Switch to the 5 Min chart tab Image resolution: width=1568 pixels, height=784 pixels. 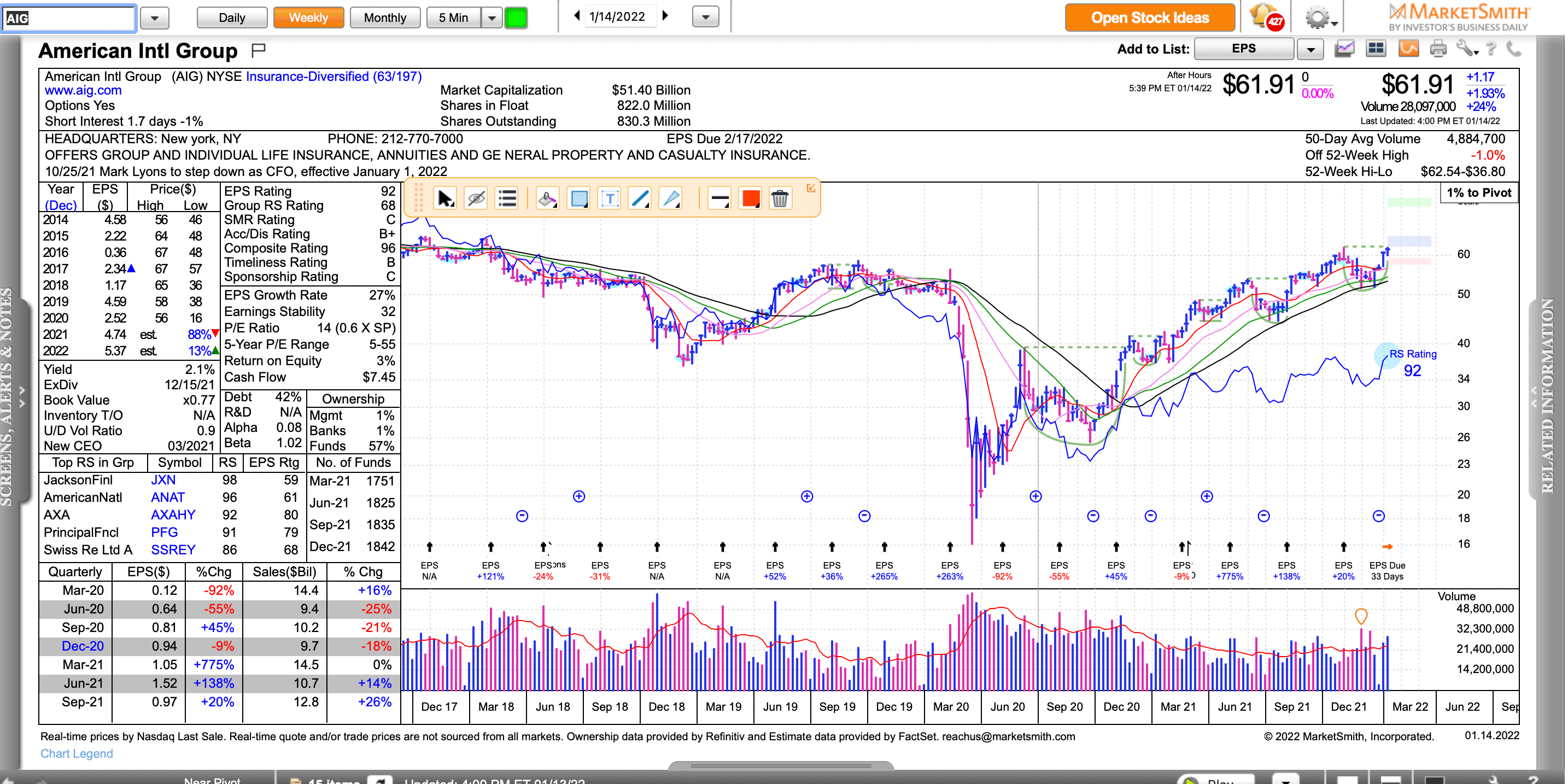[454, 17]
